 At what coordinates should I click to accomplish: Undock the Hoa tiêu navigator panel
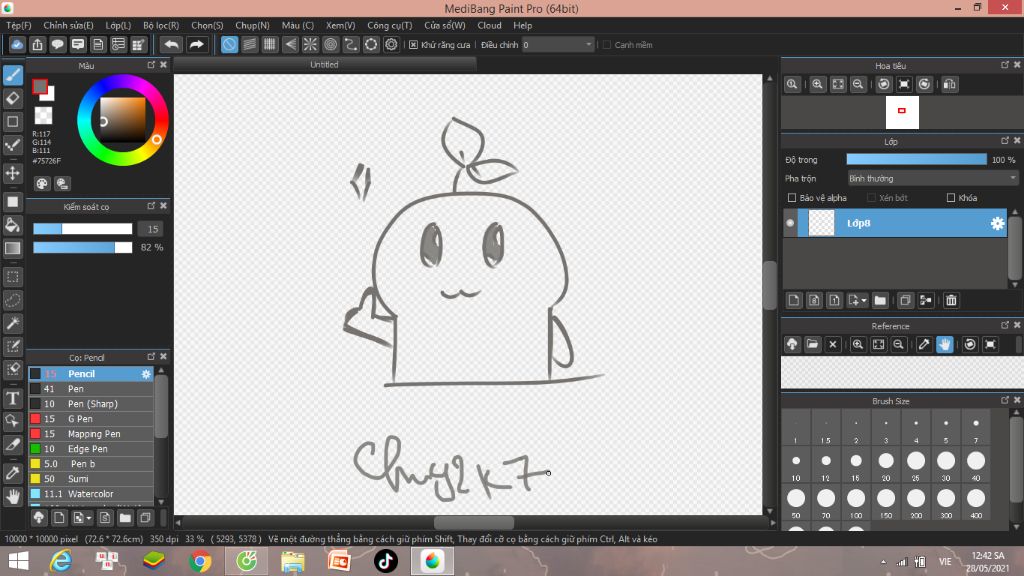point(1004,65)
